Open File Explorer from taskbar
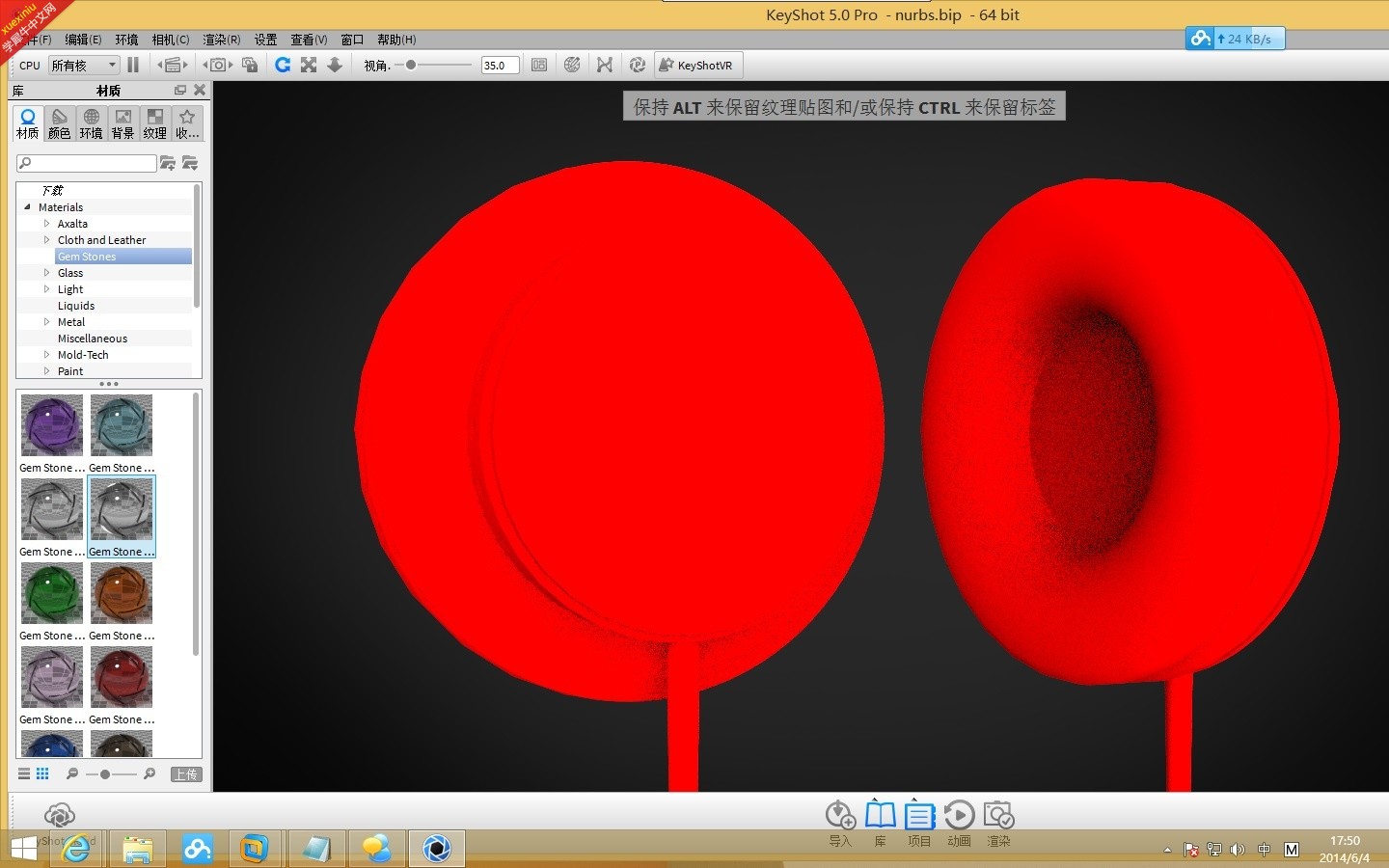The image size is (1389, 868). pos(138,849)
